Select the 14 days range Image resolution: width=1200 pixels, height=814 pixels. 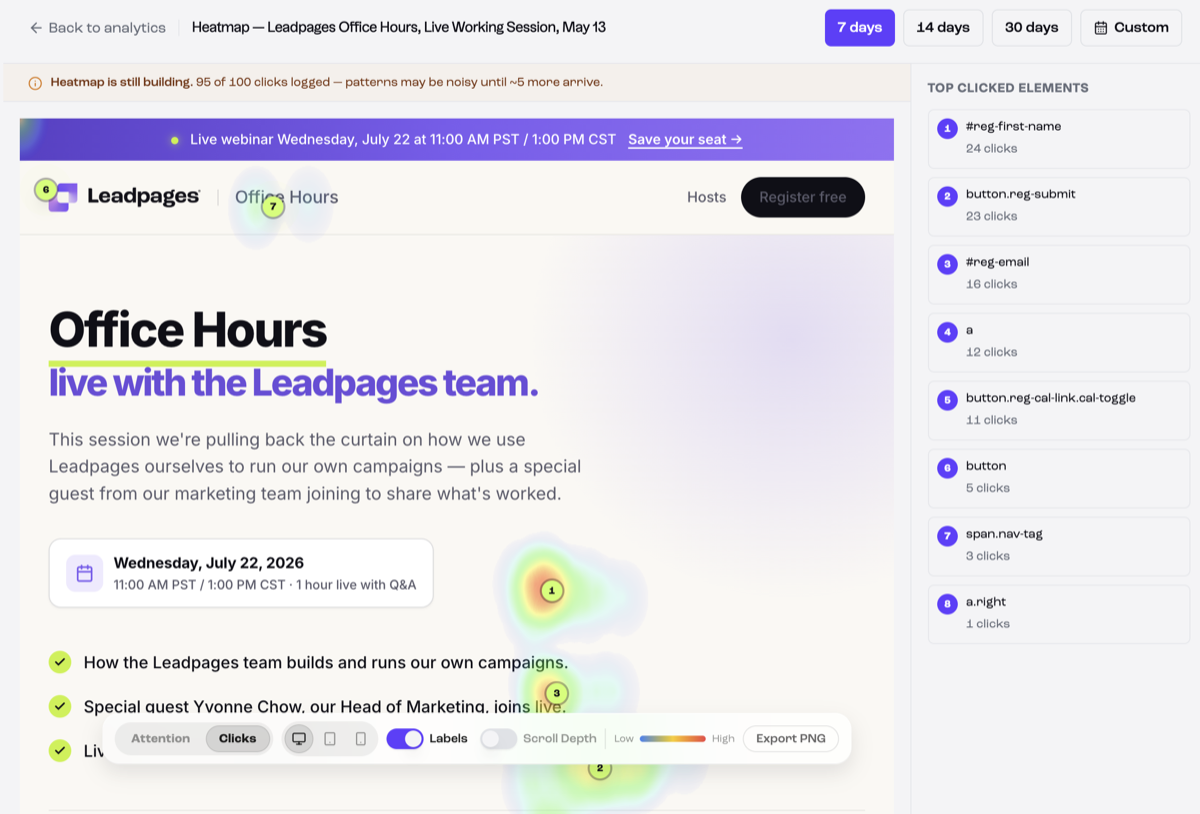943,28
